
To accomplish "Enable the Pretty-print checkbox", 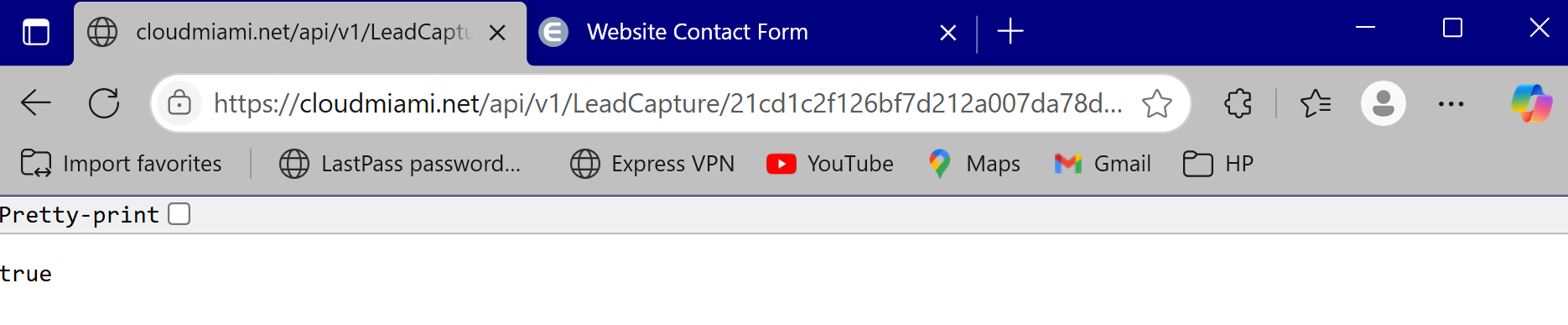I will point(179,214).
